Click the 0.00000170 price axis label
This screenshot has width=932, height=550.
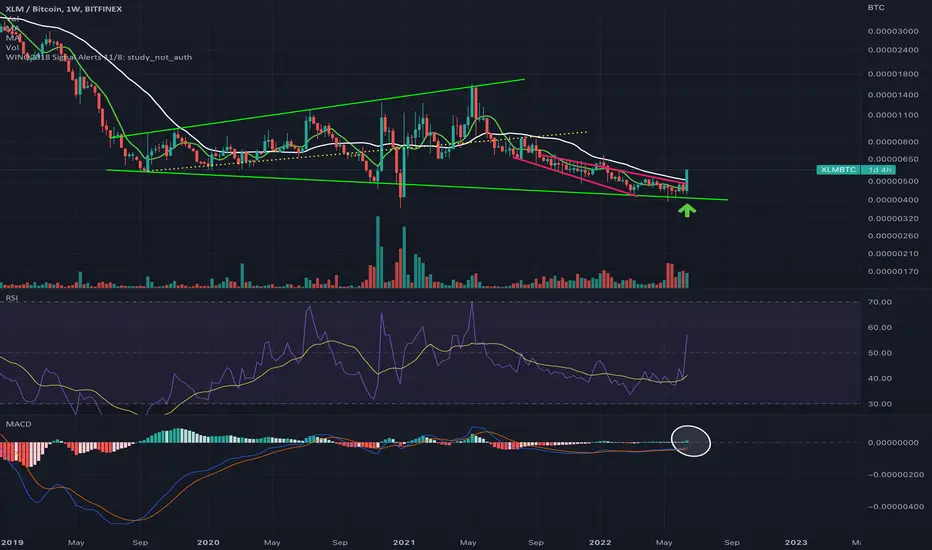pyautogui.click(x=893, y=272)
